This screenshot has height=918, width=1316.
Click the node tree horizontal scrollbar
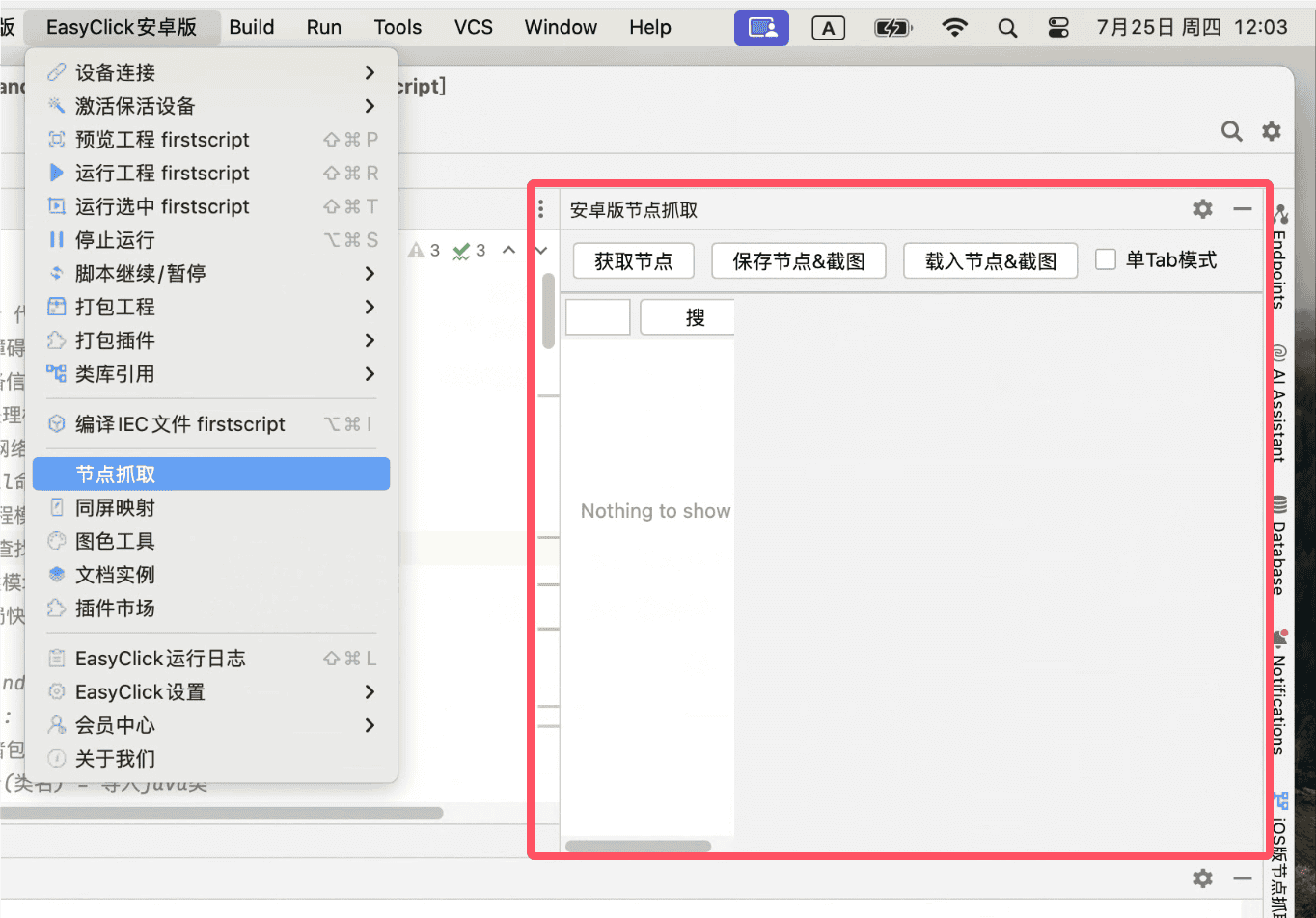click(x=638, y=846)
